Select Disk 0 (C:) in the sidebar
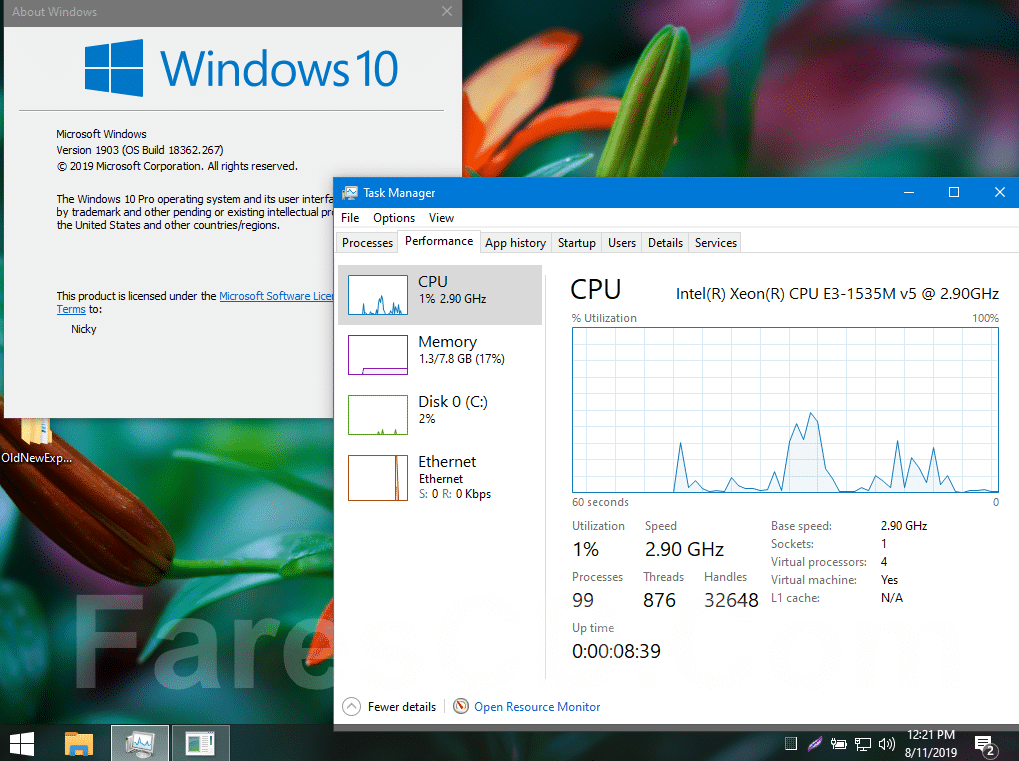Image resolution: width=1019 pixels, height=761 pixels. [x=440, y=414]
